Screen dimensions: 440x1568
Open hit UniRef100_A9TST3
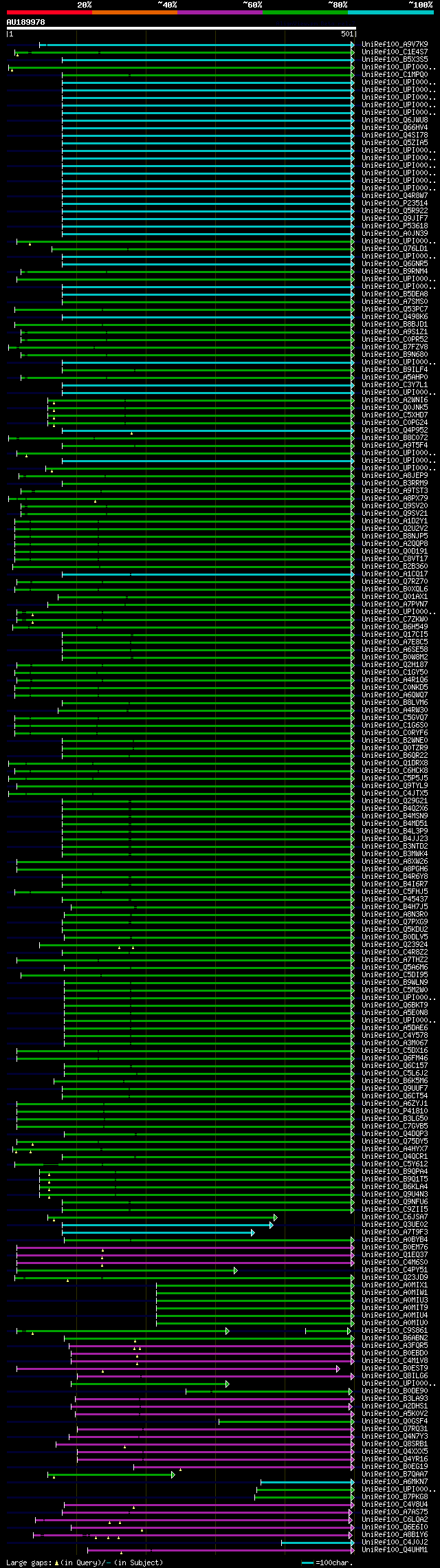(x=395, y=491)
